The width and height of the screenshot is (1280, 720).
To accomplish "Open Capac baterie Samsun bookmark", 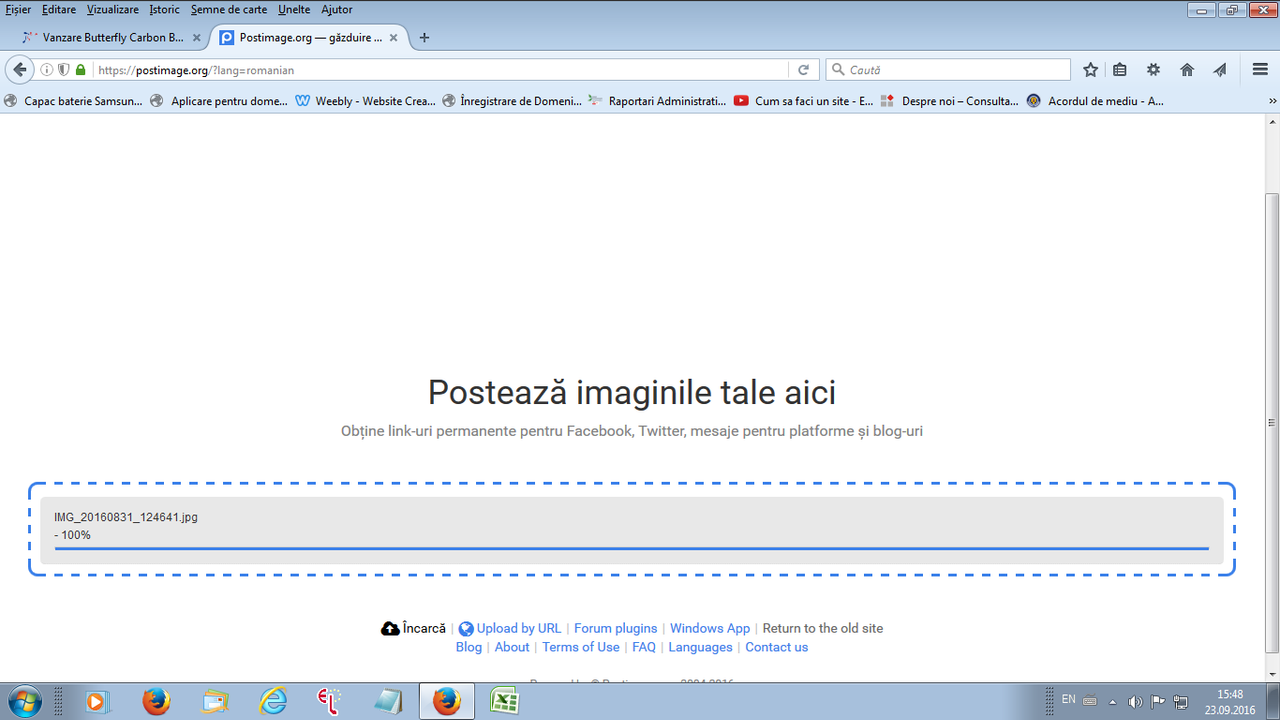I will pos(74,101).
